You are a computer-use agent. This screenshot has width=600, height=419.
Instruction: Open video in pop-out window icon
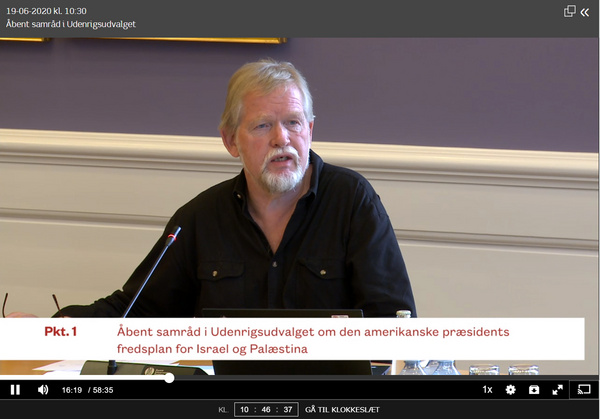click(570, 11)
